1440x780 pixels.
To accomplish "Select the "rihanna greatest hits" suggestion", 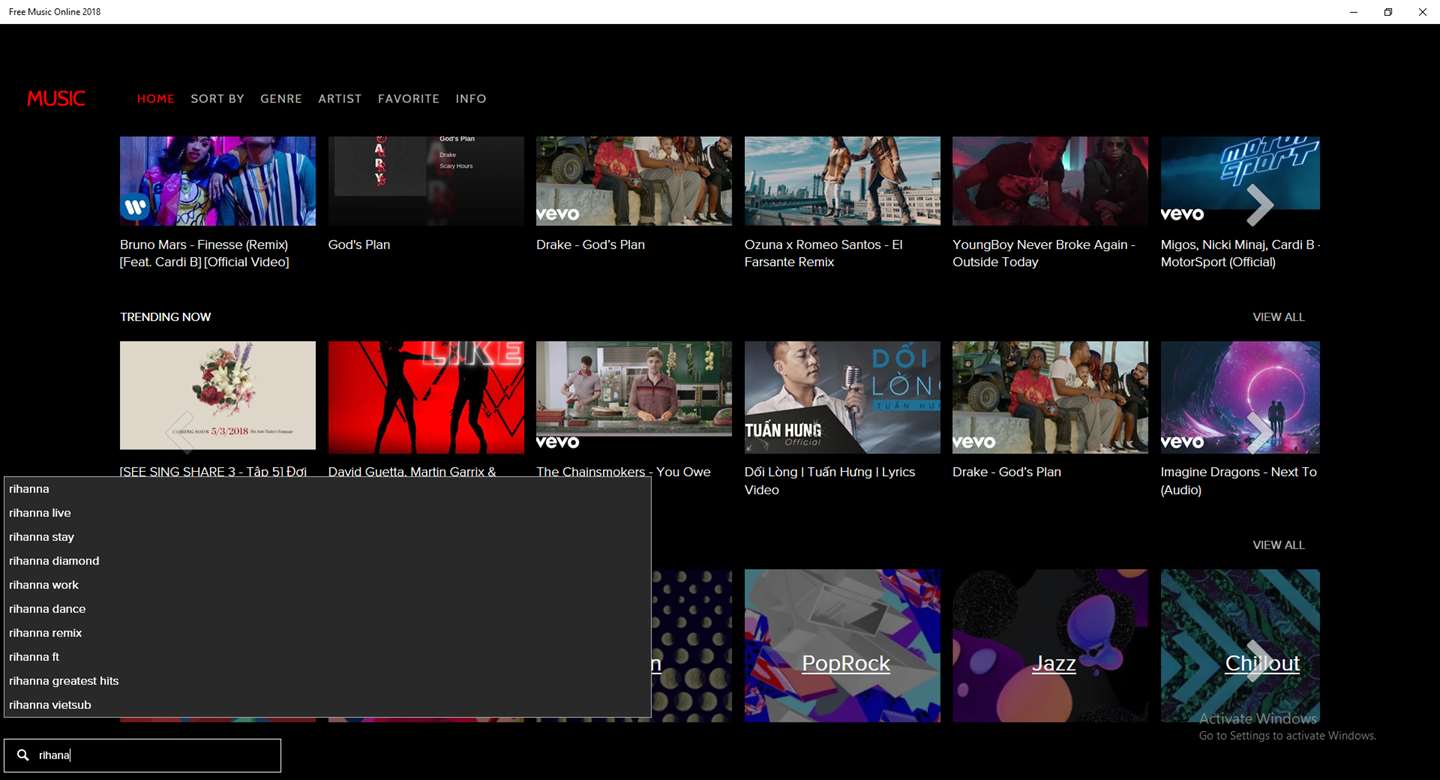I will coord(327,681).
